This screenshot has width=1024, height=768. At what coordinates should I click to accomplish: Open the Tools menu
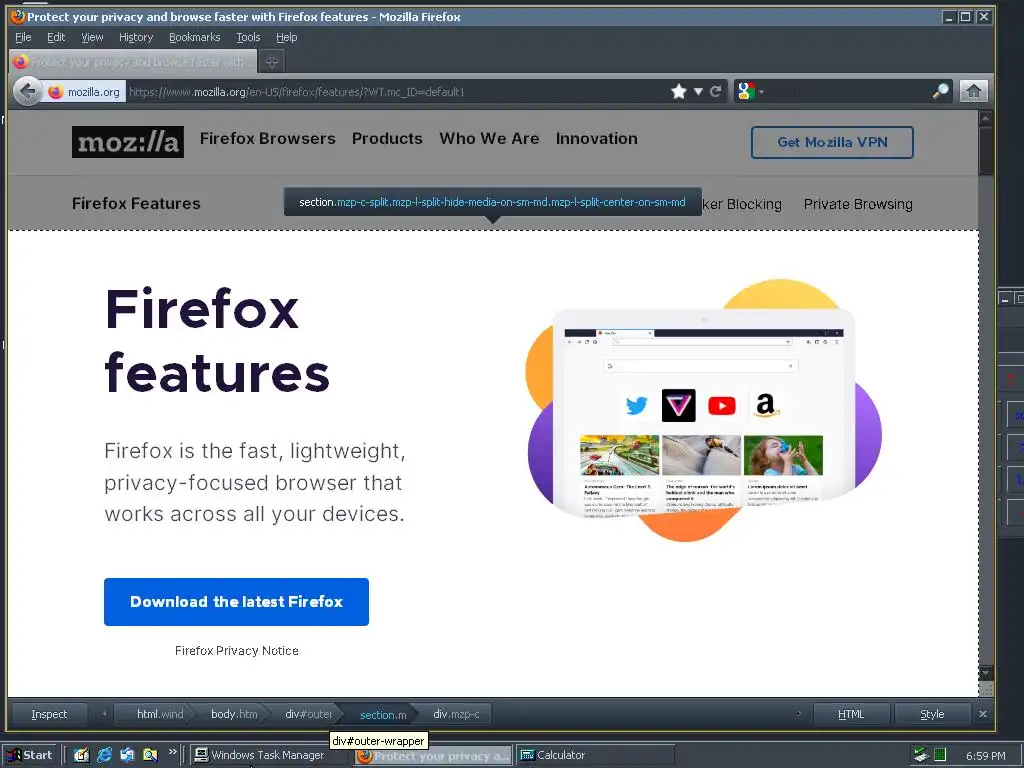[248, 37]
